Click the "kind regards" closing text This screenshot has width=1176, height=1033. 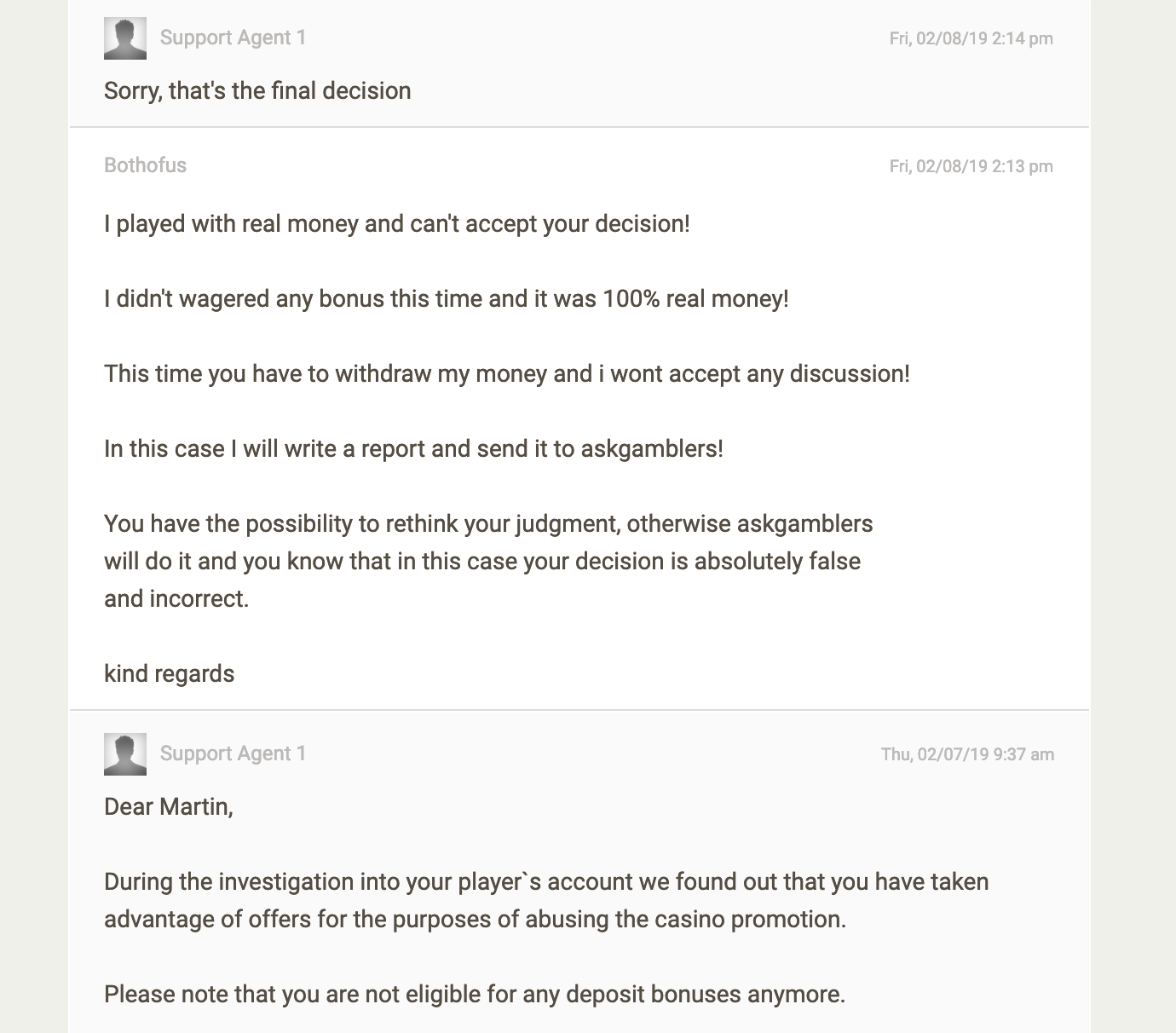point(169,673)
